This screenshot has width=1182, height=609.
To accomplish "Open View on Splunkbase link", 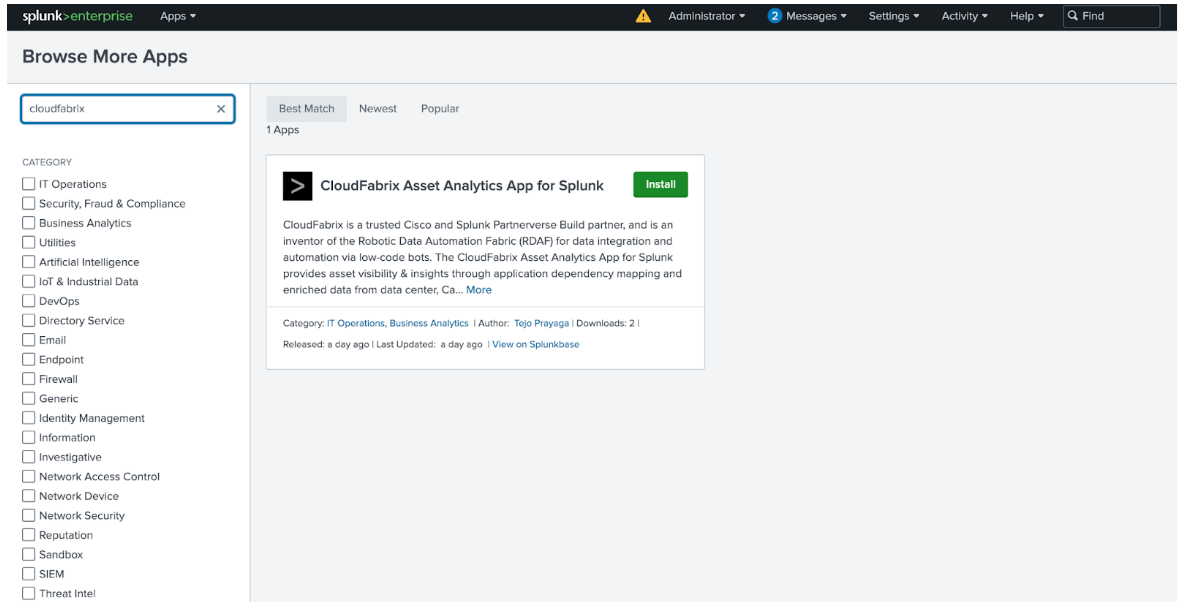I will 535,343.
